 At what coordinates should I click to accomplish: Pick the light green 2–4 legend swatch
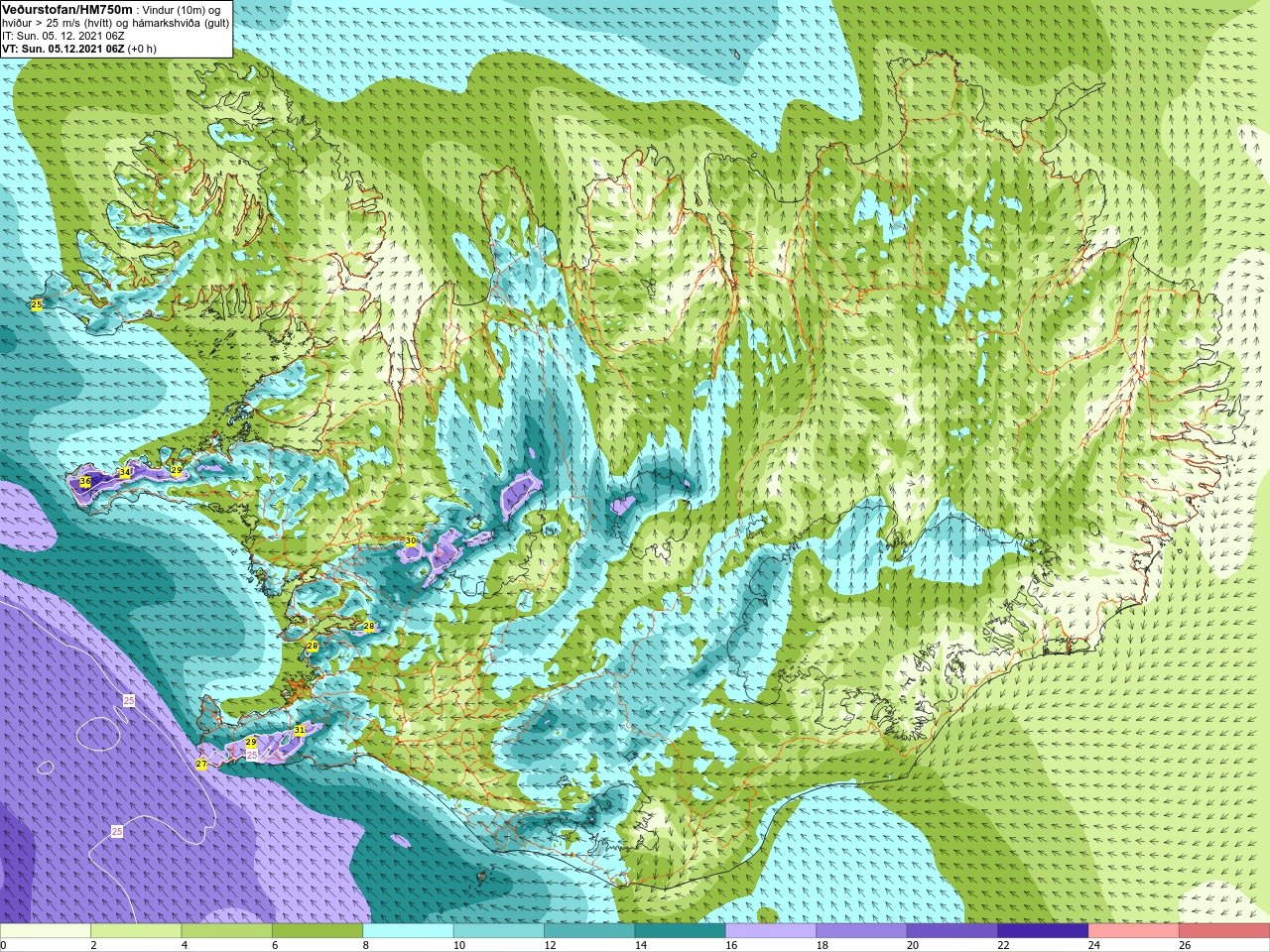pyautogui.click(x=136, y=930)
